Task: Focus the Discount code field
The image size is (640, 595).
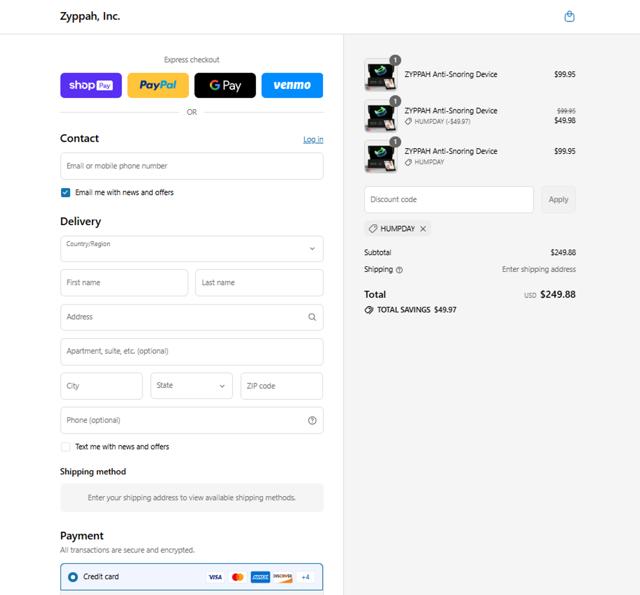Action: tap(449, 200)
